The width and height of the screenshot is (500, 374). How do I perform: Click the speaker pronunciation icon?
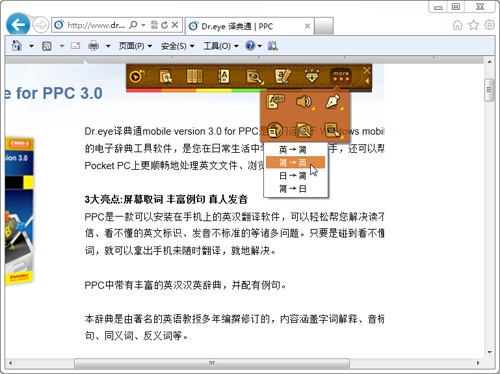(304, 101)
